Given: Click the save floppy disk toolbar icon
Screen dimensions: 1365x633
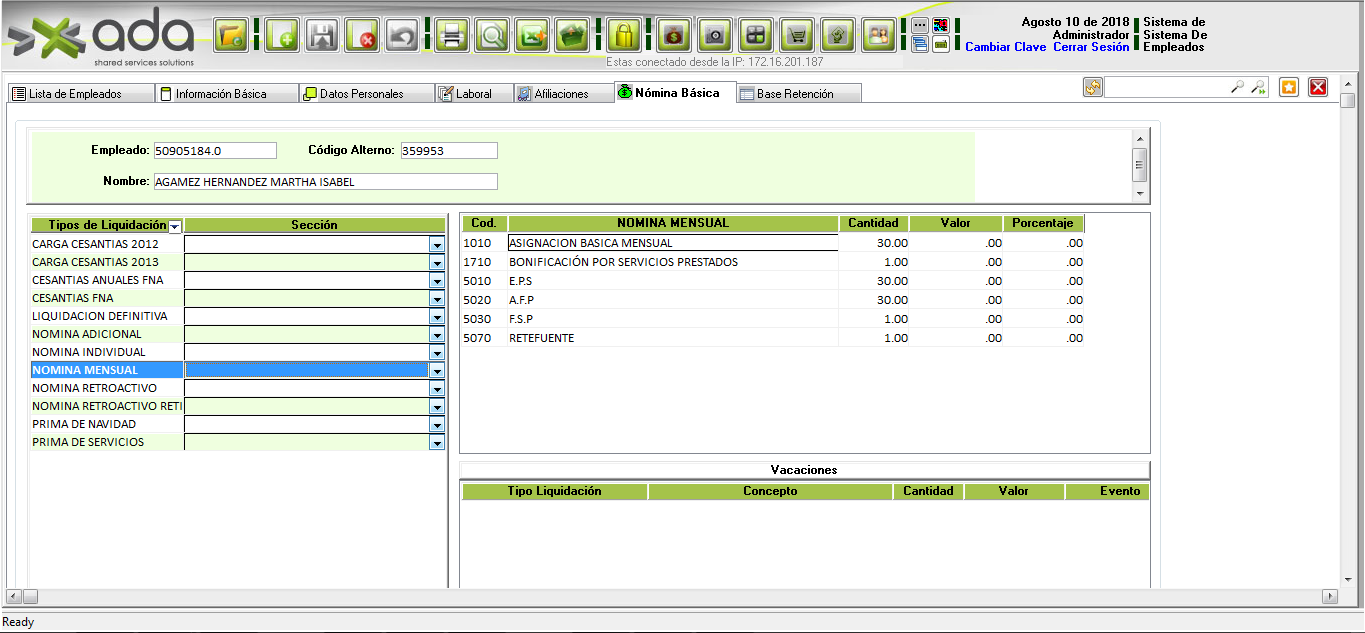Looking at the screenshot, I should 322,36.
